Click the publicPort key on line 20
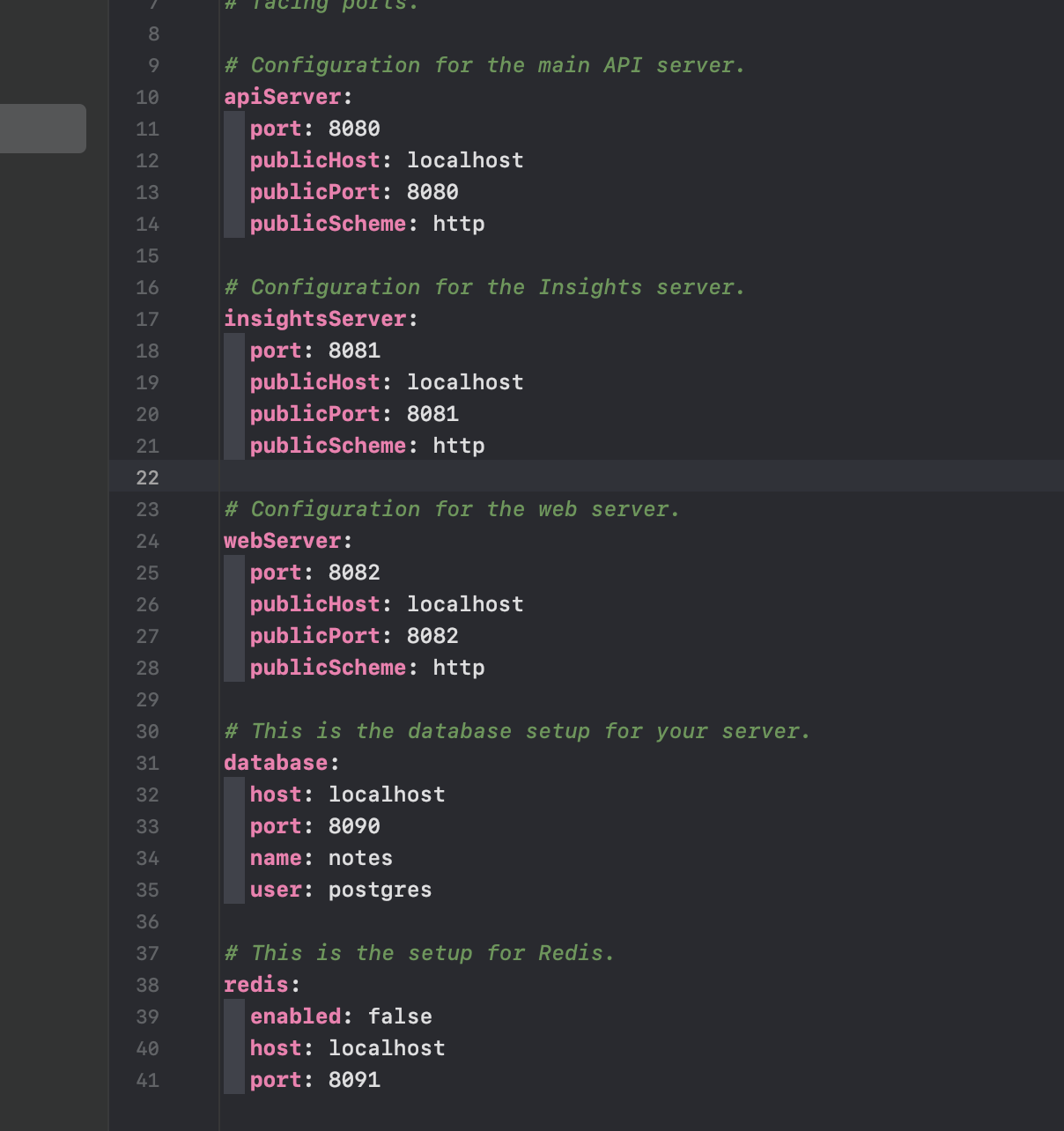 [314, 414]
